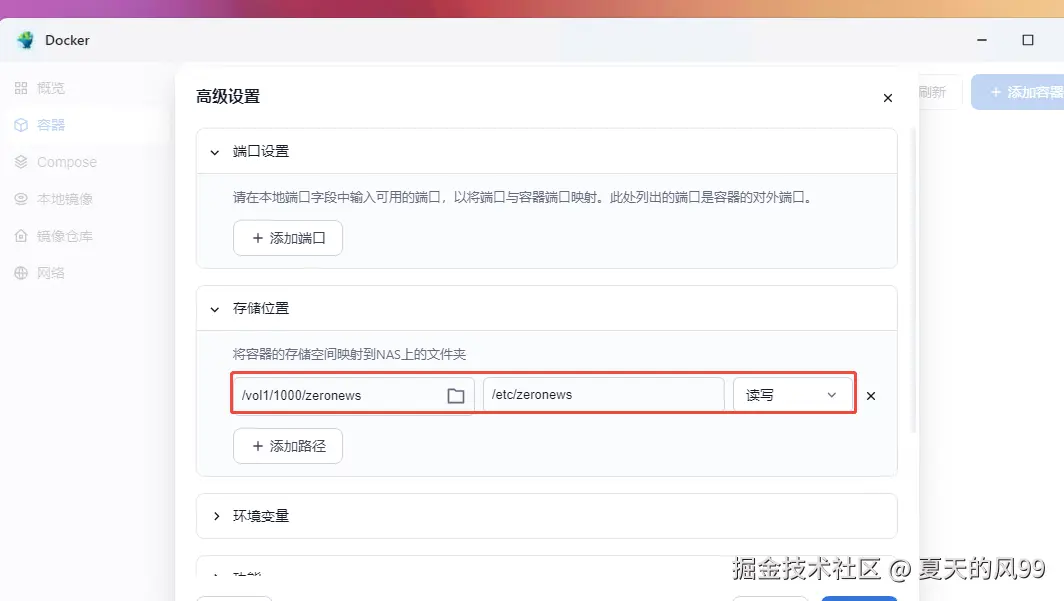1064x601 pixels.
Task: Go to 网络 in sidebar menu
Action: pos(51,273)
